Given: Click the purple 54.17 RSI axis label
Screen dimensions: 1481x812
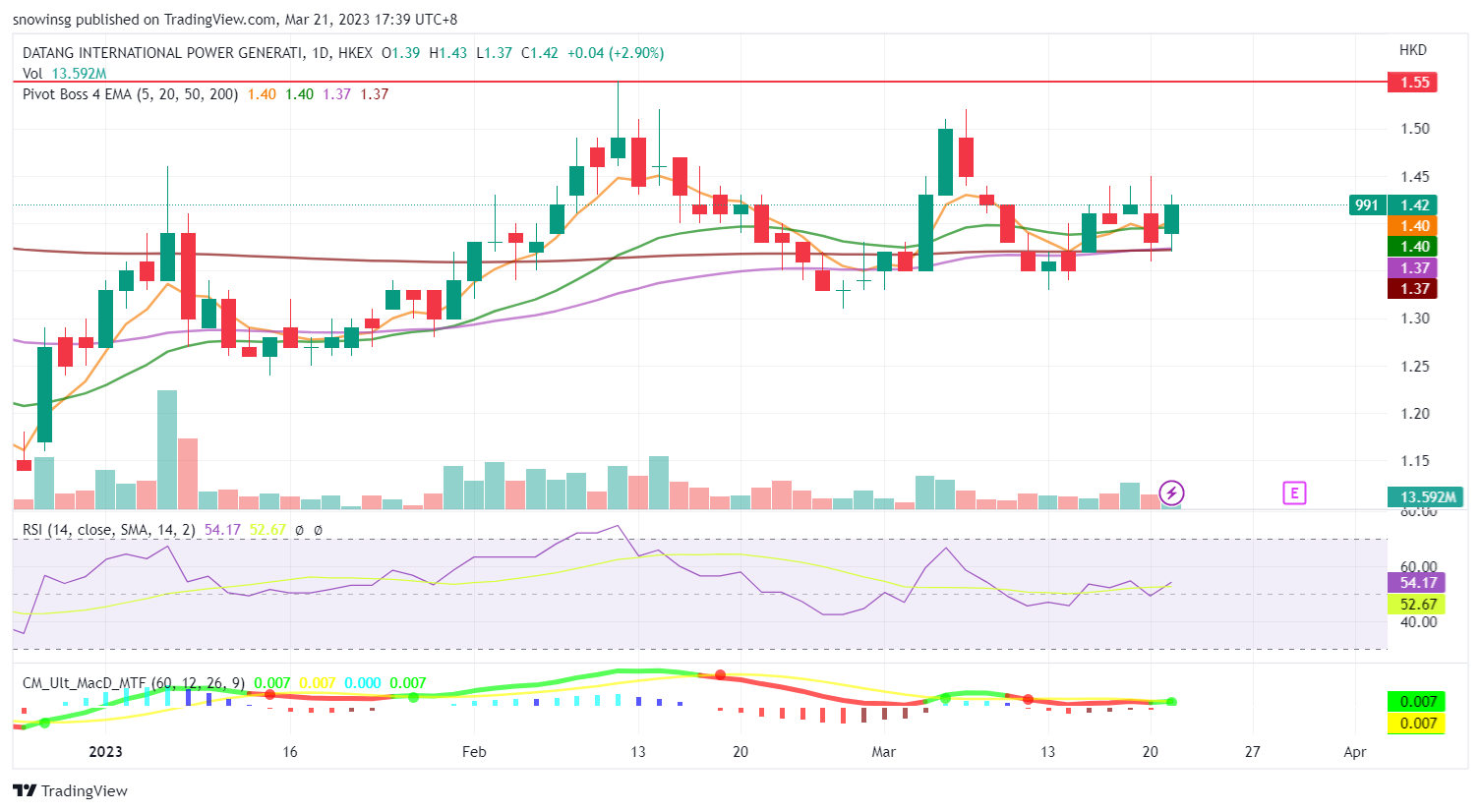Looking at the screenshot, I should click(x=1416, y=583).
